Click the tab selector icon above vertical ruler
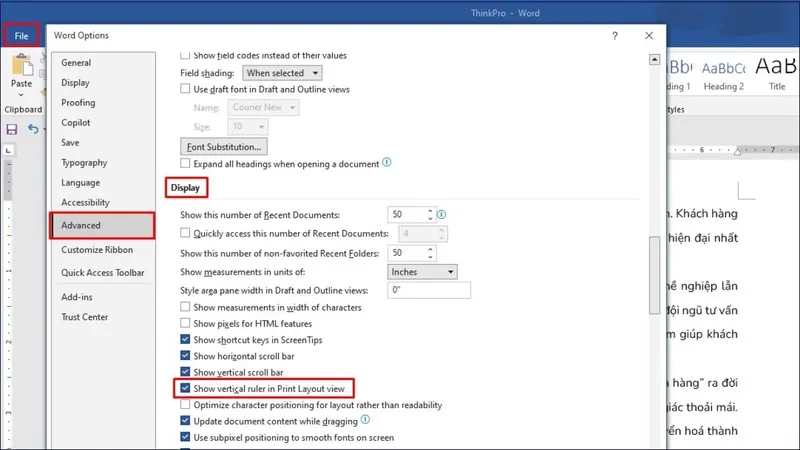Screen dimensions: 800x450 [8, 151]
